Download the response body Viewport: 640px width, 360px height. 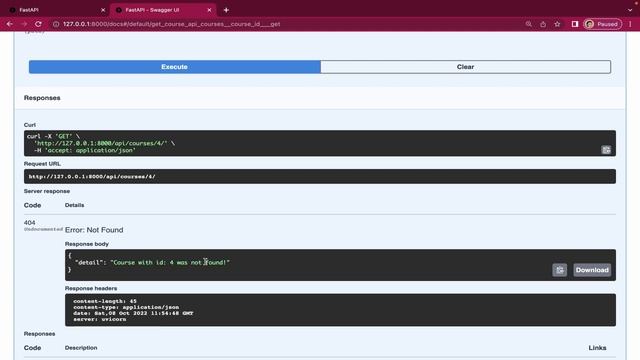click(592, 270)
